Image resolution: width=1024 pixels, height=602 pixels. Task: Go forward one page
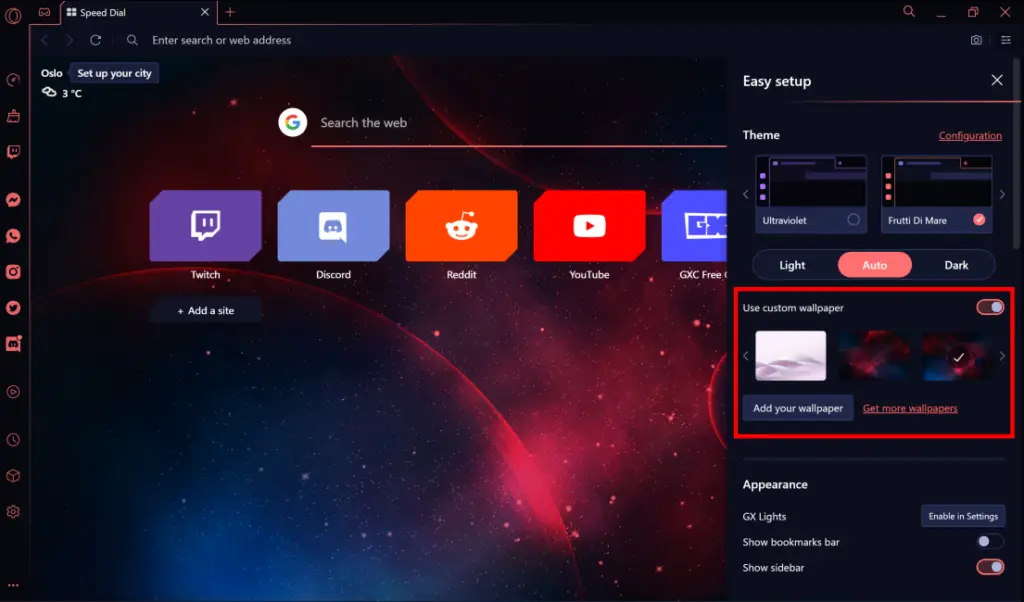69,40
